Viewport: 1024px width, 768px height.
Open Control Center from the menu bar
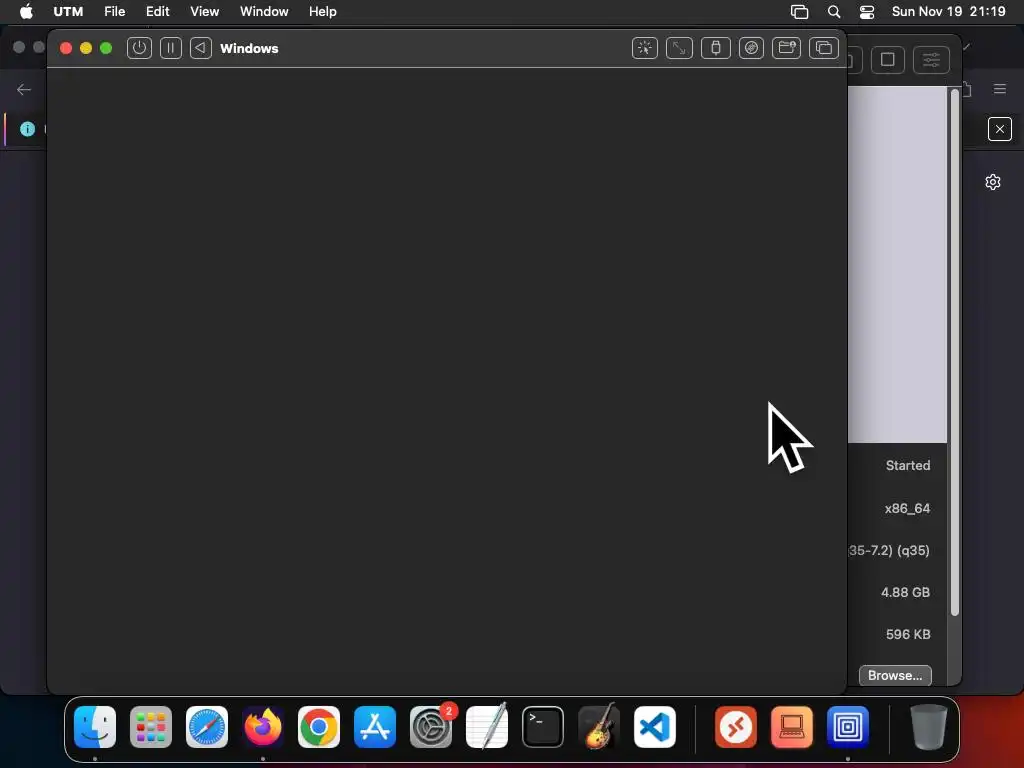pos(867,12)
